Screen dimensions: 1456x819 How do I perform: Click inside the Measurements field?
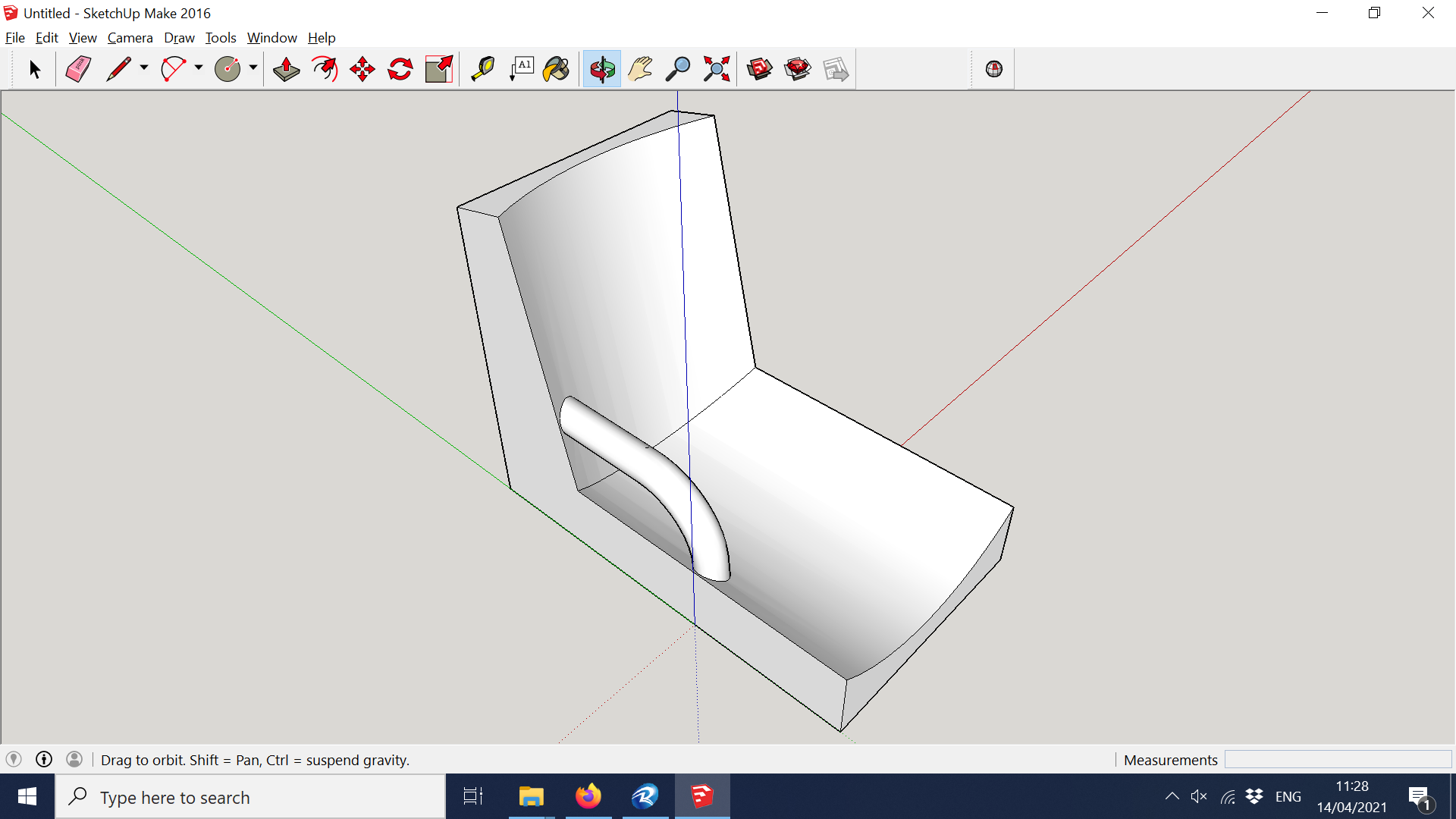pyautogui.click(x=1338, y=759)
